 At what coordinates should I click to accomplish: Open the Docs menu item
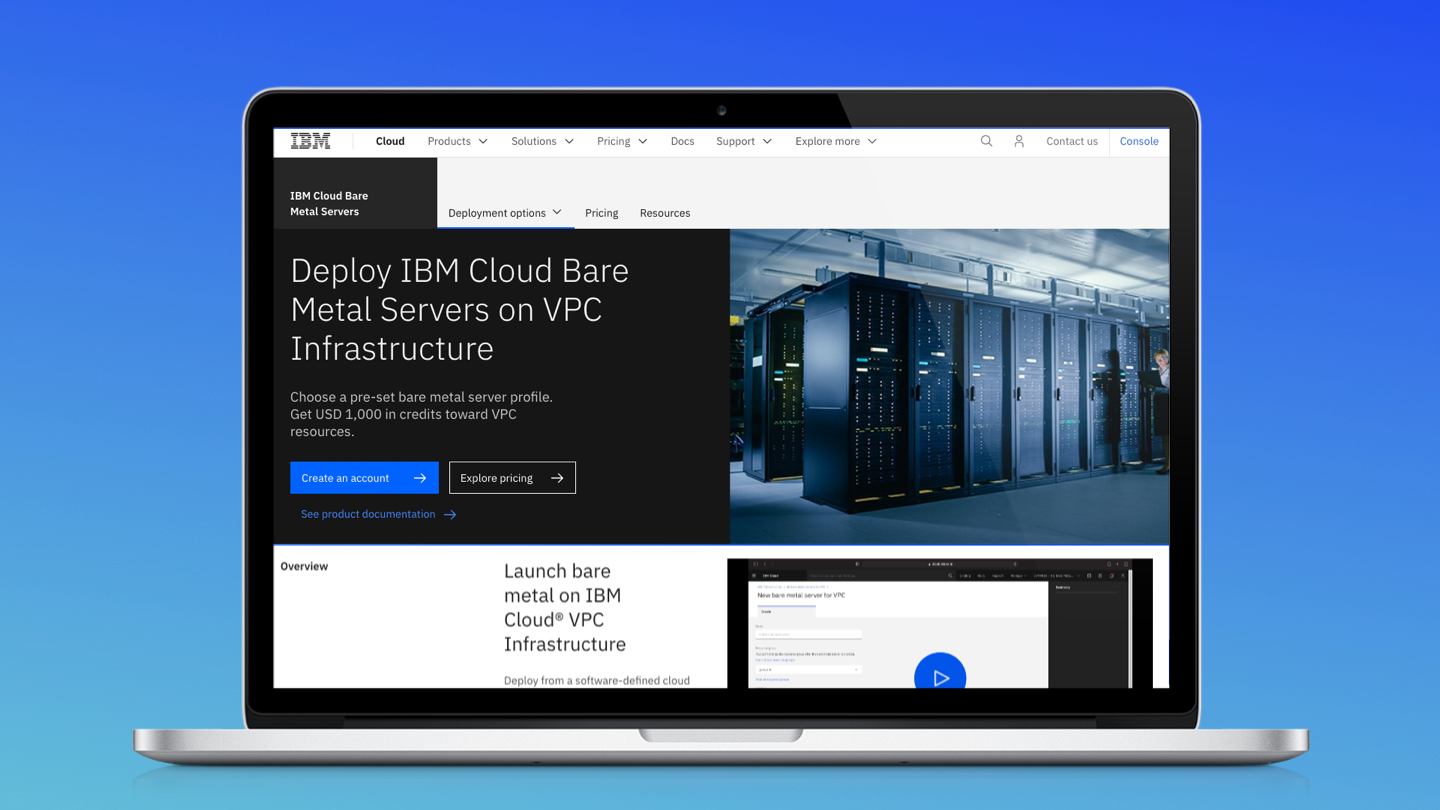click(x=682, y=141)
